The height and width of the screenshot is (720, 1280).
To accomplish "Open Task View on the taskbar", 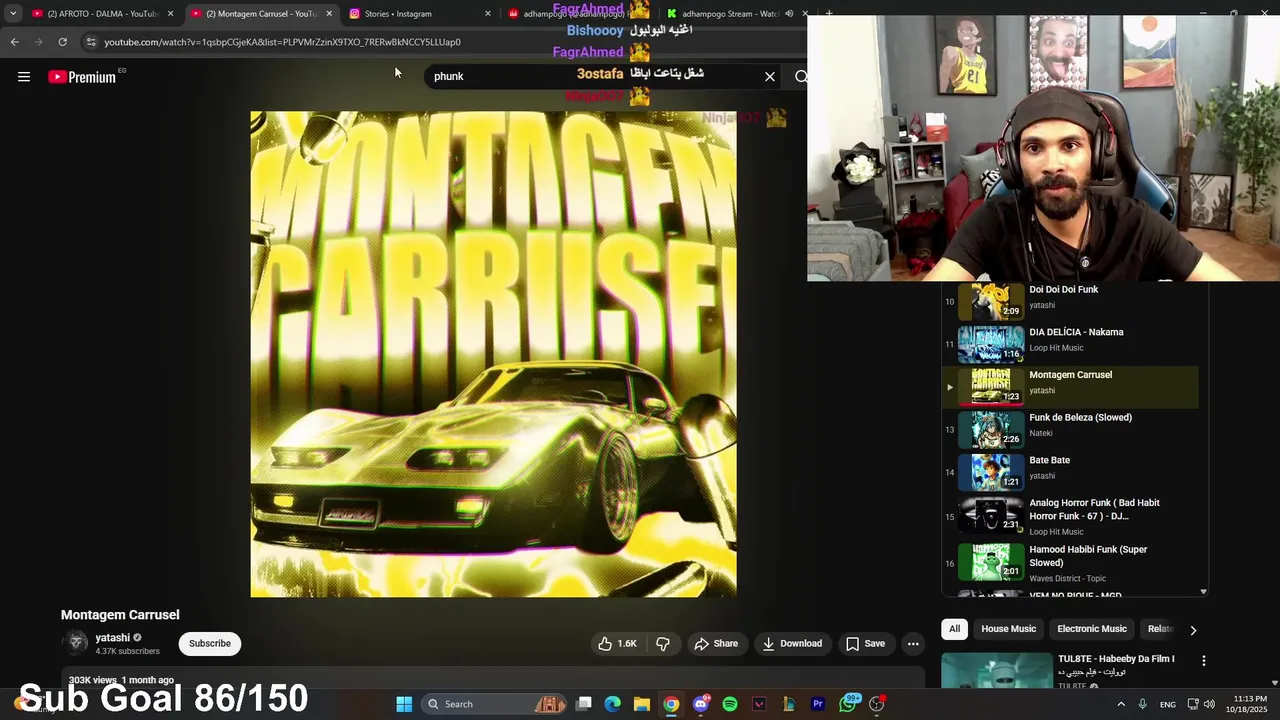I will tap(584, 704).
